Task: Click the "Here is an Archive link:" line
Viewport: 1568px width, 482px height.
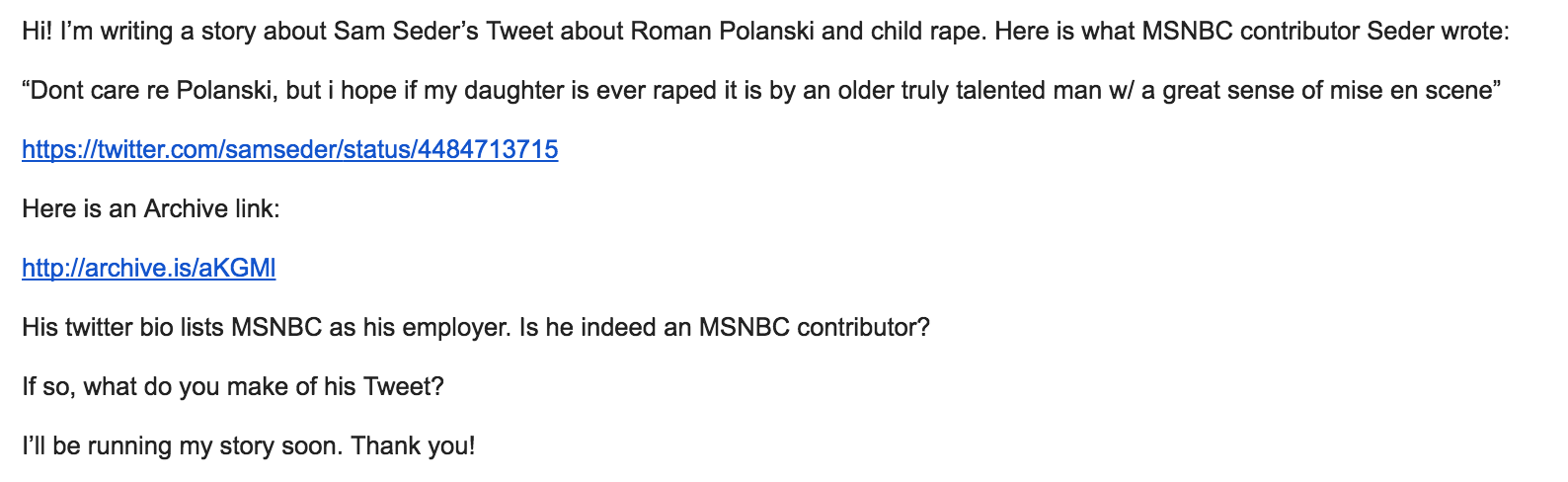Action: (x=151, y=209)
